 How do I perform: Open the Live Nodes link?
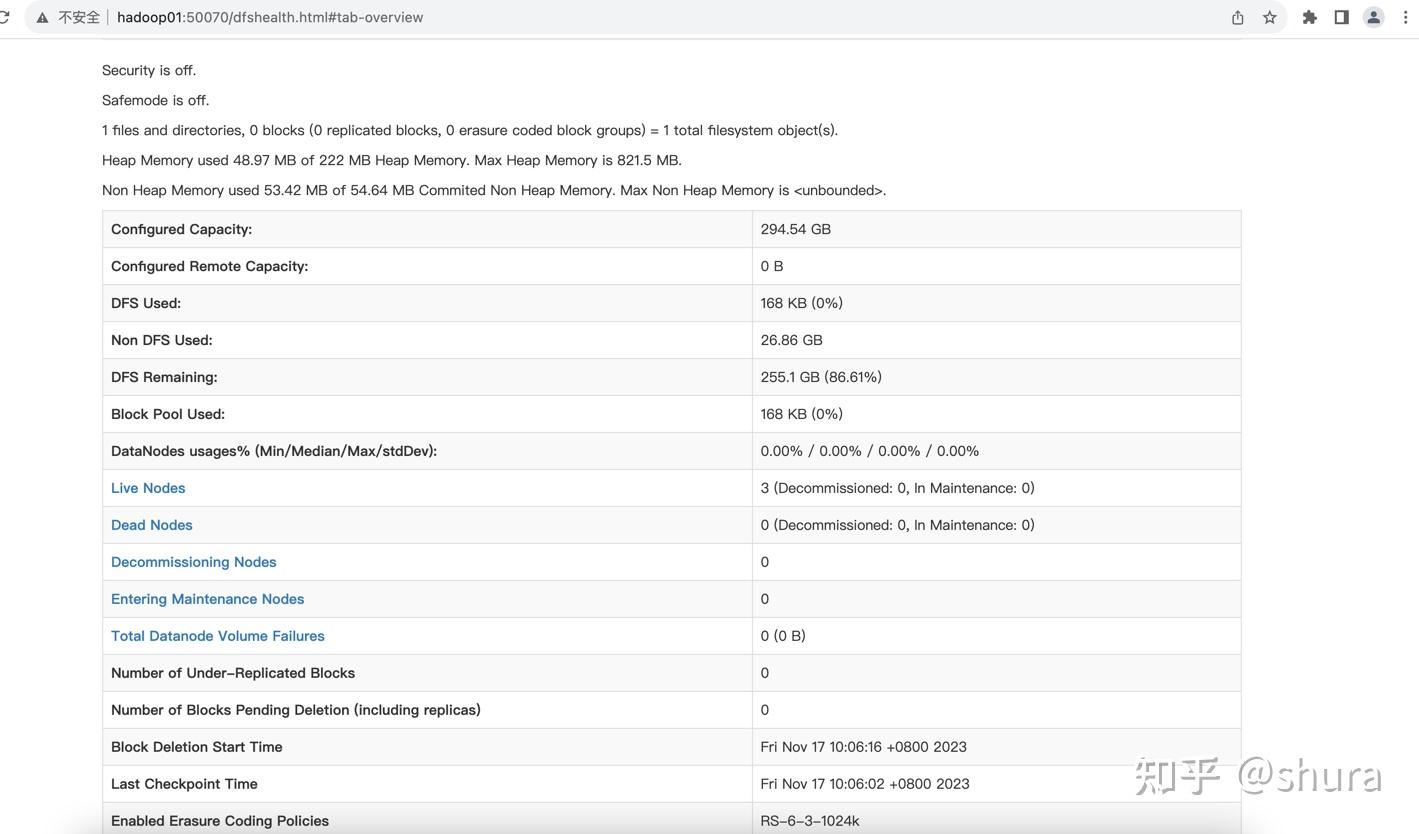click(x=148, y=488)
